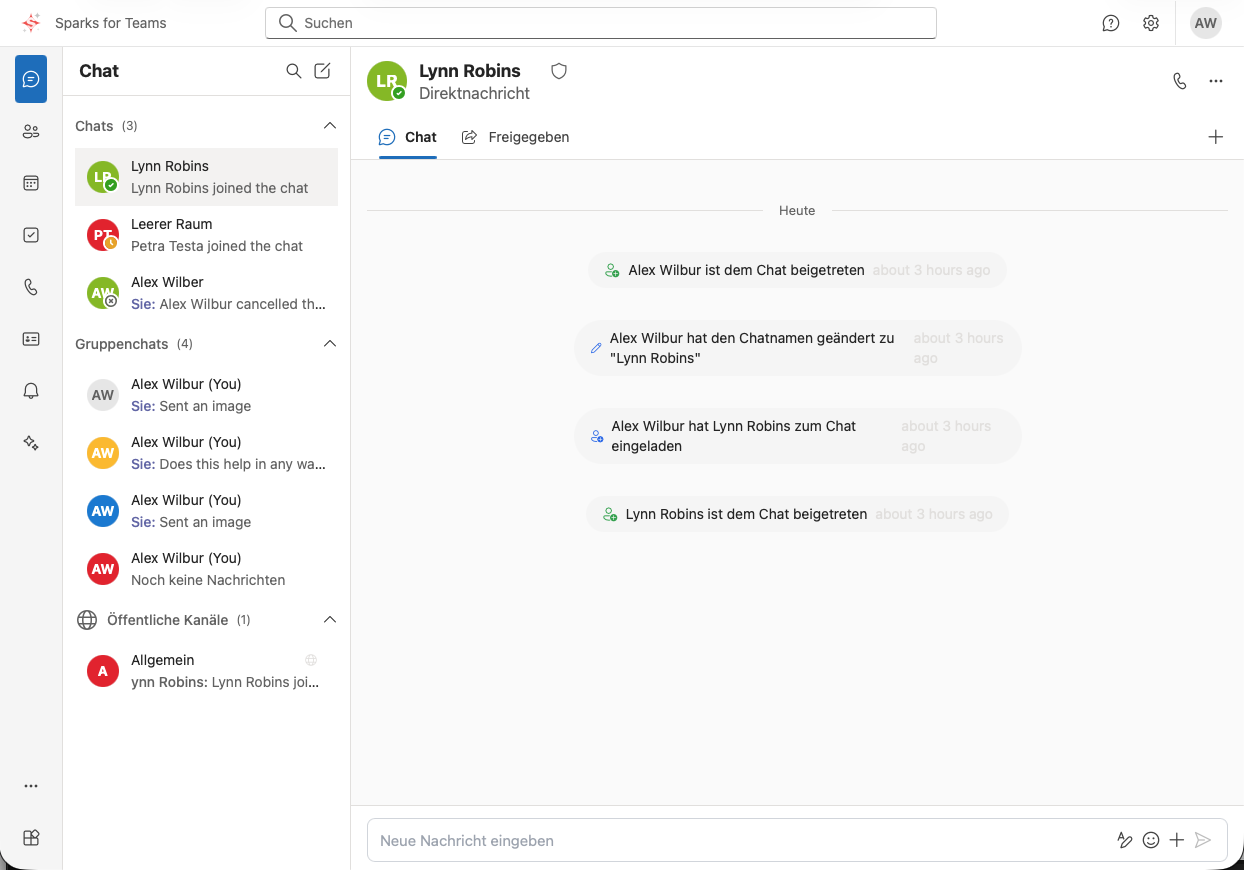Image resolution: width=1244 pixels, height=870 pixels.
Task: Click the text formatting pen icon
Action: click(x=1125, y=840)
